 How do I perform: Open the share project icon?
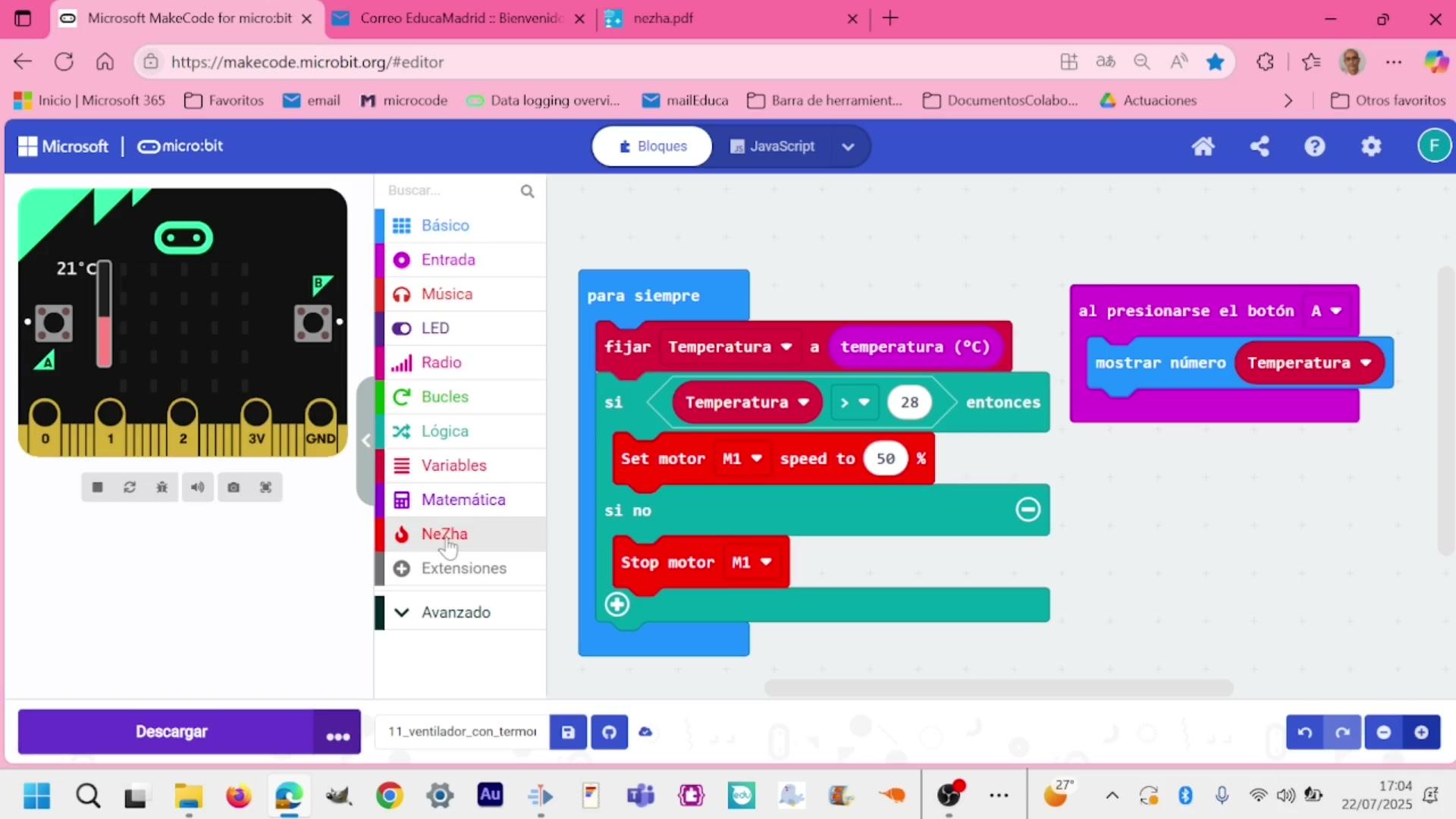(1260, 146)
